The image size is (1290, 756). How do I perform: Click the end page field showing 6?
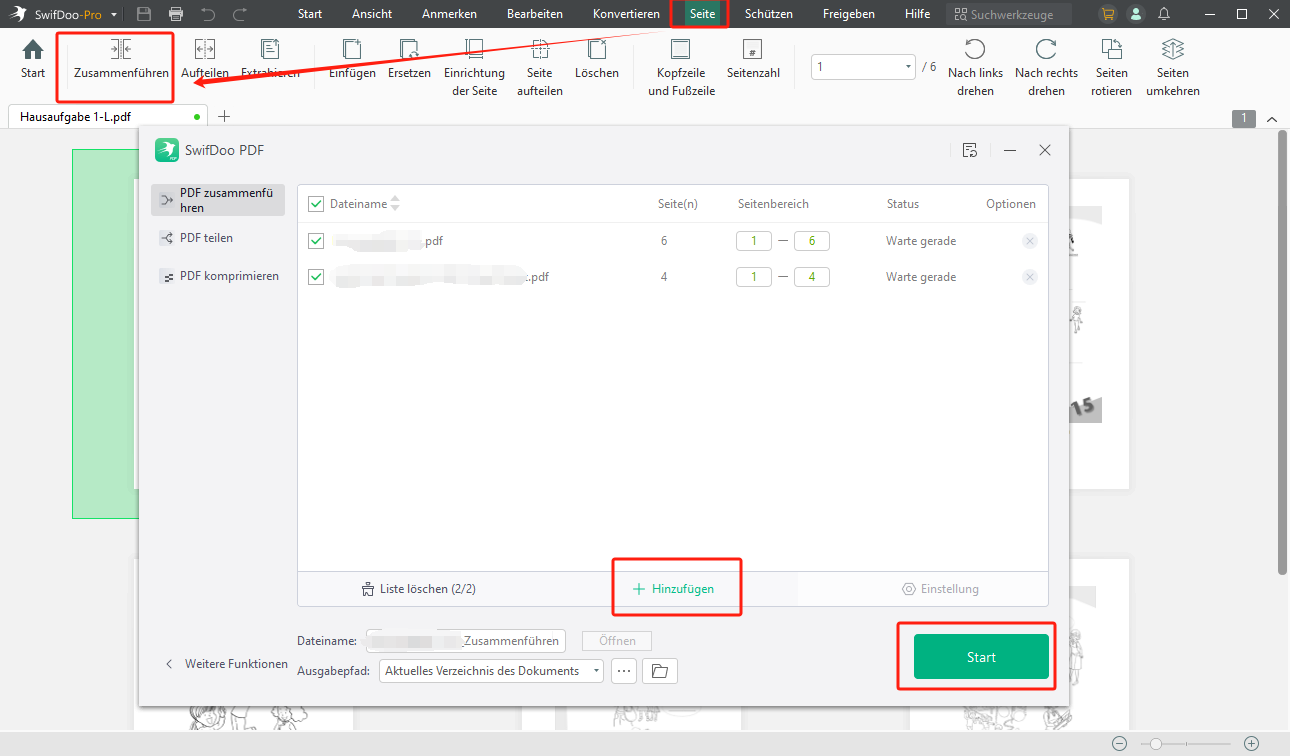812,241
